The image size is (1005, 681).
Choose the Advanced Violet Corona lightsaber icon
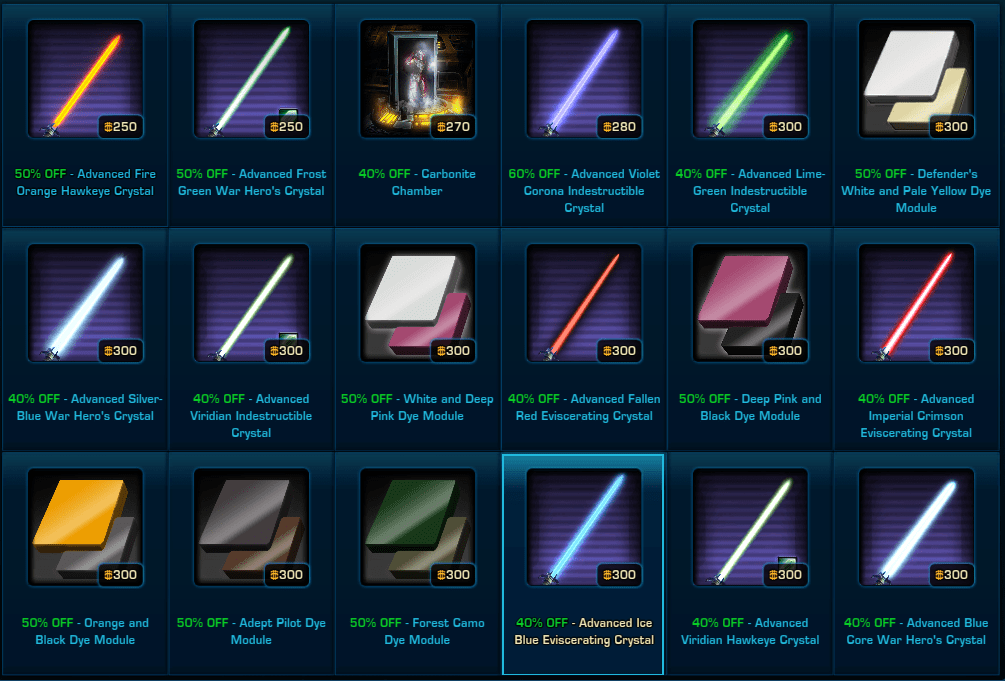pyautogui.click(x=584, y=79)
